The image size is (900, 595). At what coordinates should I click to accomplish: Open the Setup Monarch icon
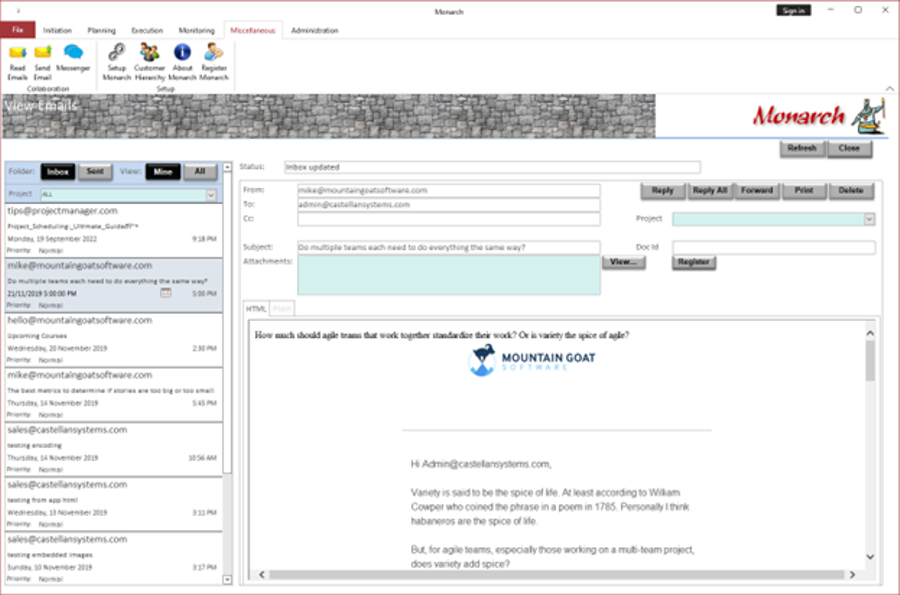coord(117,62)
